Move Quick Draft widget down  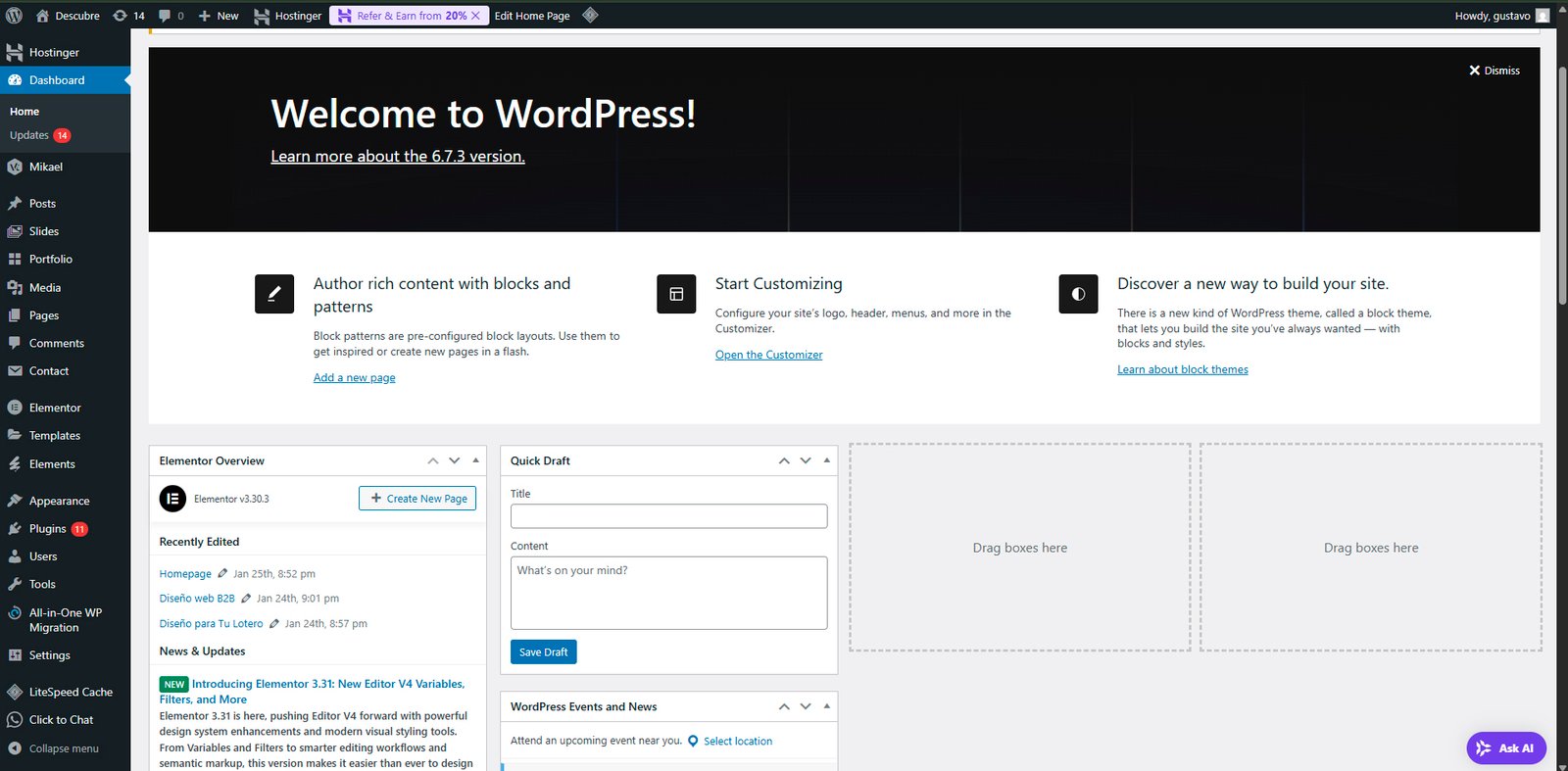pos(806,460)
